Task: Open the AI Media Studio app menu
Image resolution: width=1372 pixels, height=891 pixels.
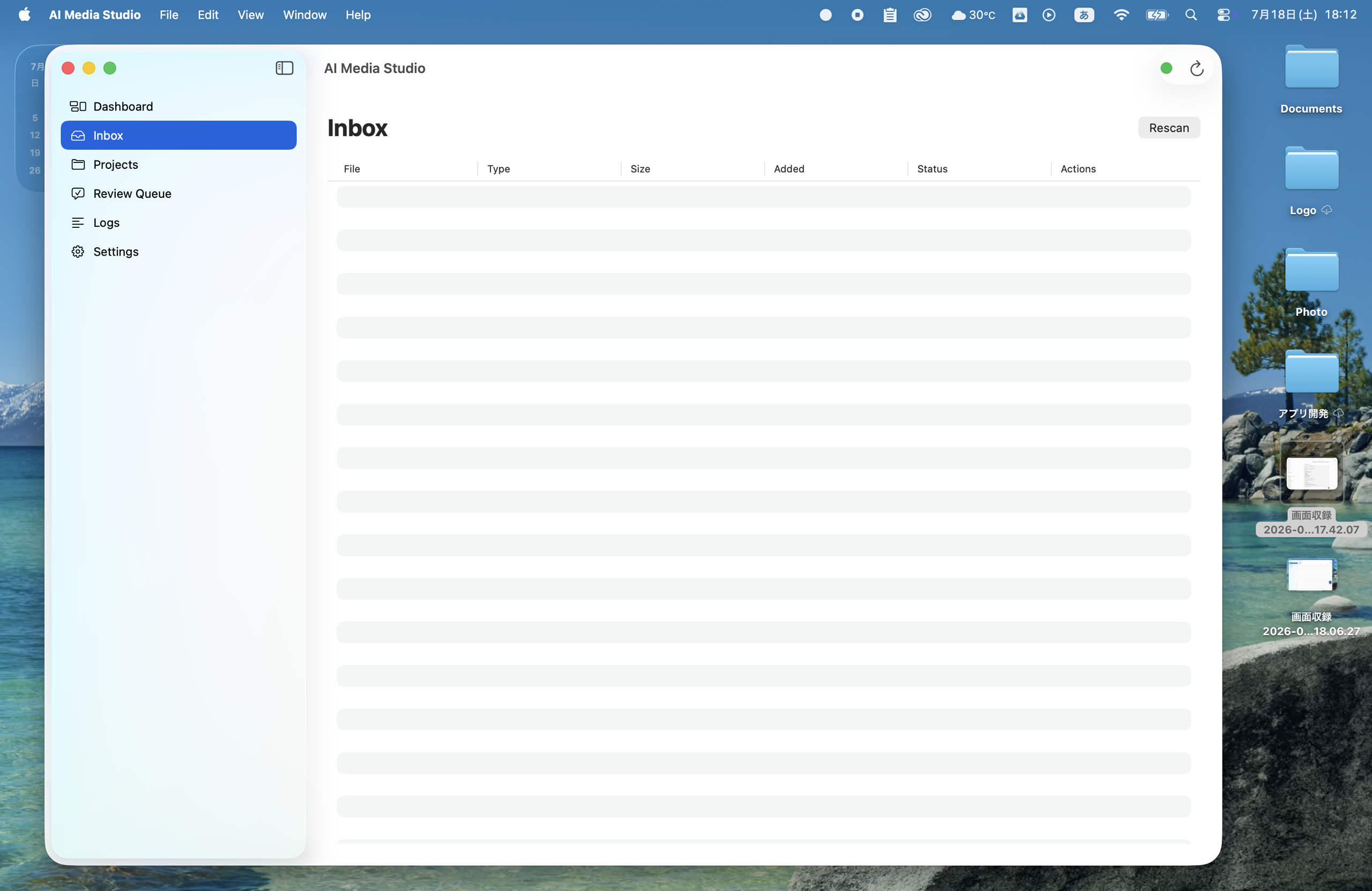Action: pyautogui.click(x=94, y=14)
